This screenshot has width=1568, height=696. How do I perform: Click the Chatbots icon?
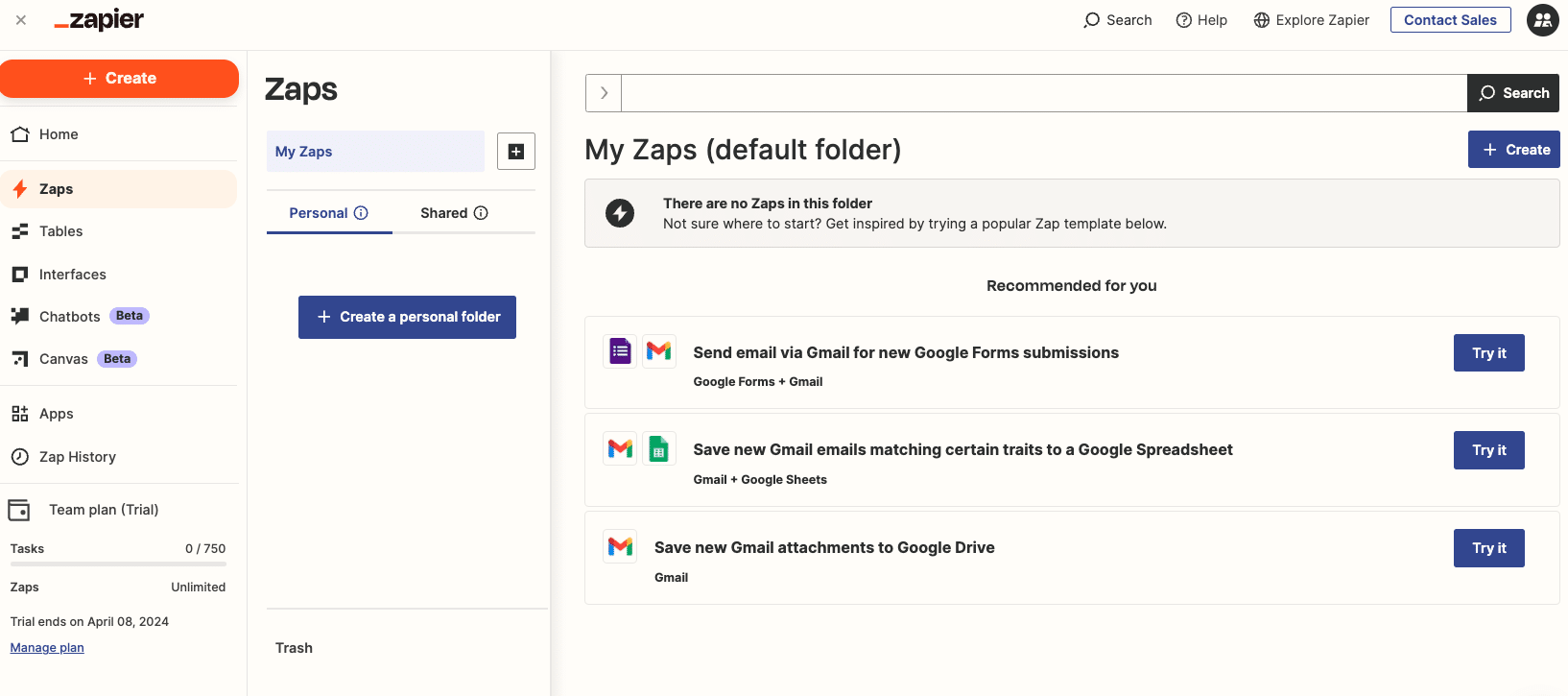tap(19, 316)
